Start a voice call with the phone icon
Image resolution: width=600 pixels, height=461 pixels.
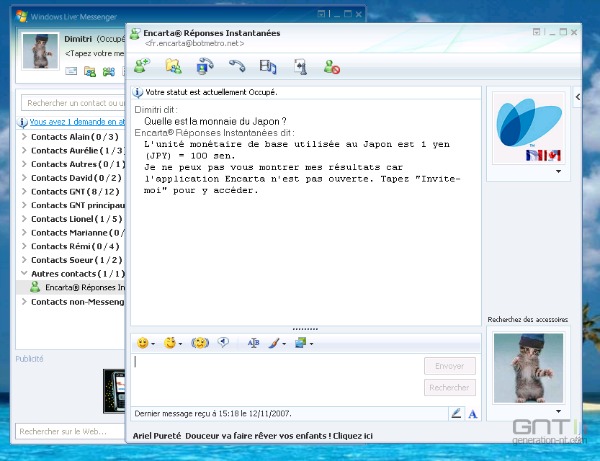pos(236,67)
